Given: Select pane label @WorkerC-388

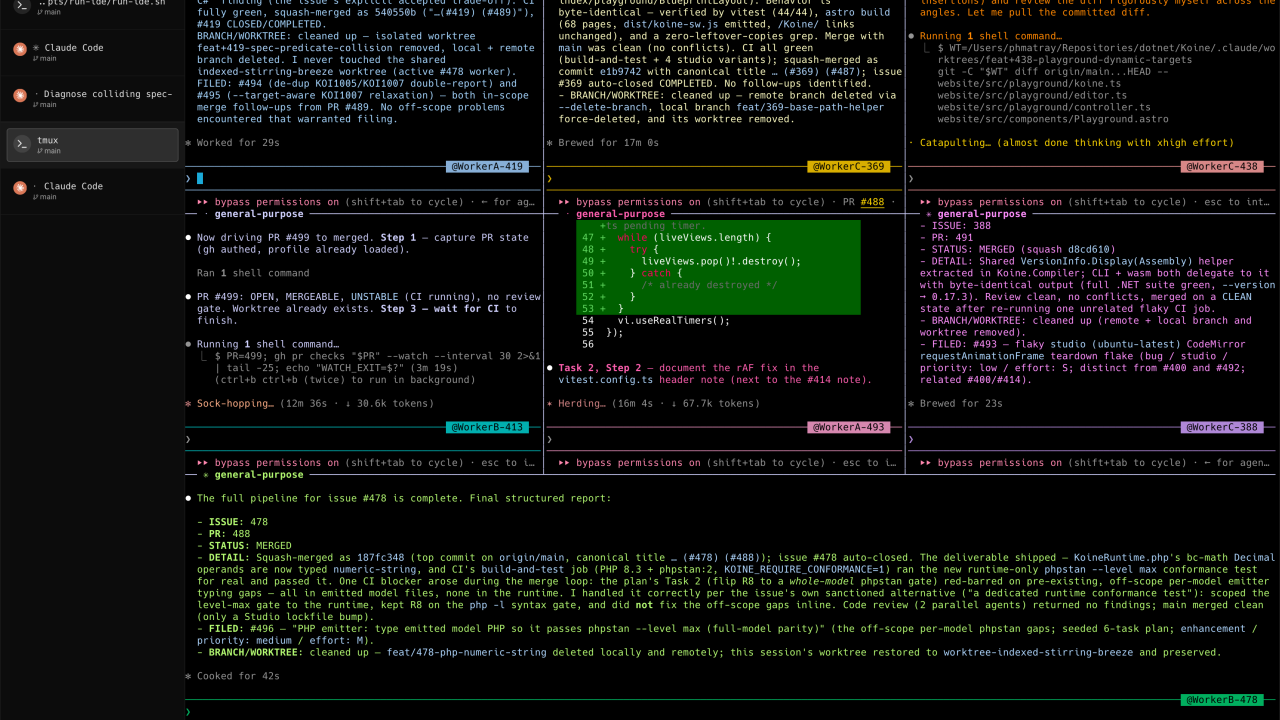Looking at the screenshot, I should pyautogui.click(x=1222, y=427).
